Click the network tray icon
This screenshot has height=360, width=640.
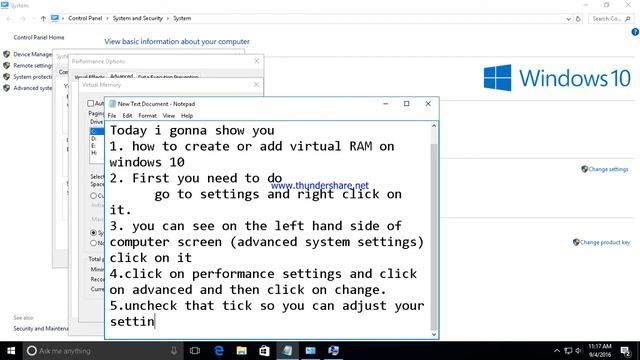568,351
